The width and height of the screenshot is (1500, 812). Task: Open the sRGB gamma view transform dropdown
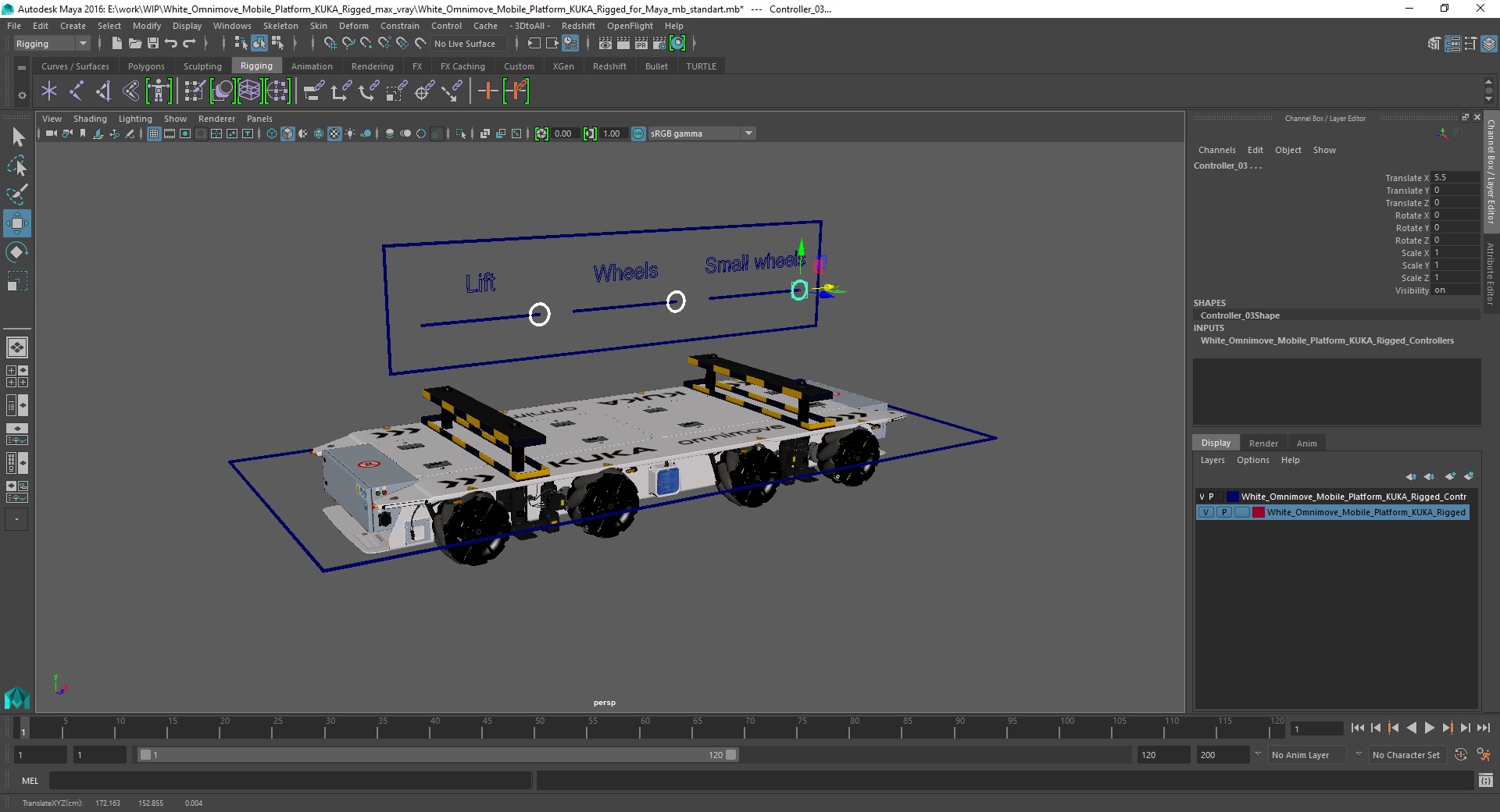(702, 134)
